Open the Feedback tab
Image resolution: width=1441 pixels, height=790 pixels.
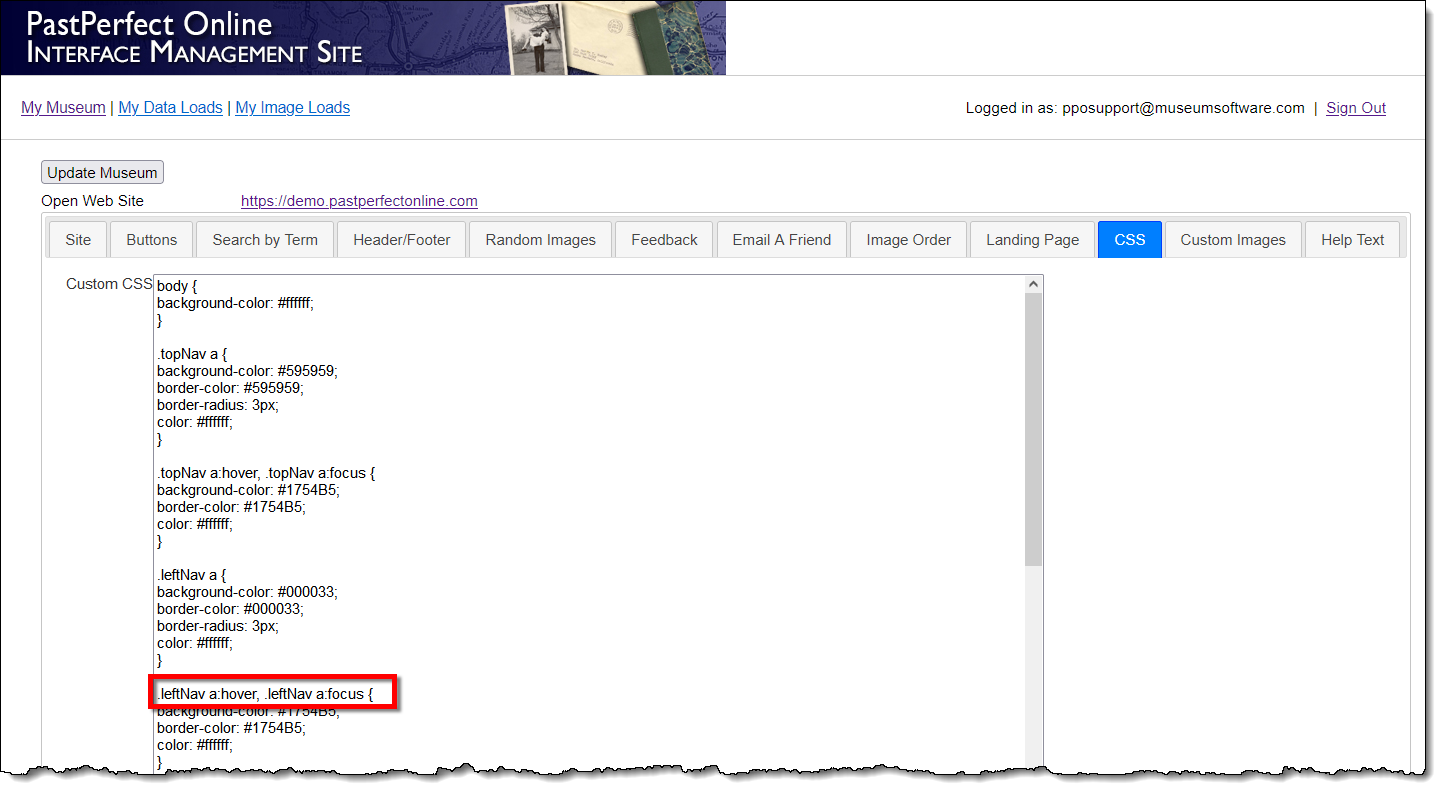click(x=663, y=239)
